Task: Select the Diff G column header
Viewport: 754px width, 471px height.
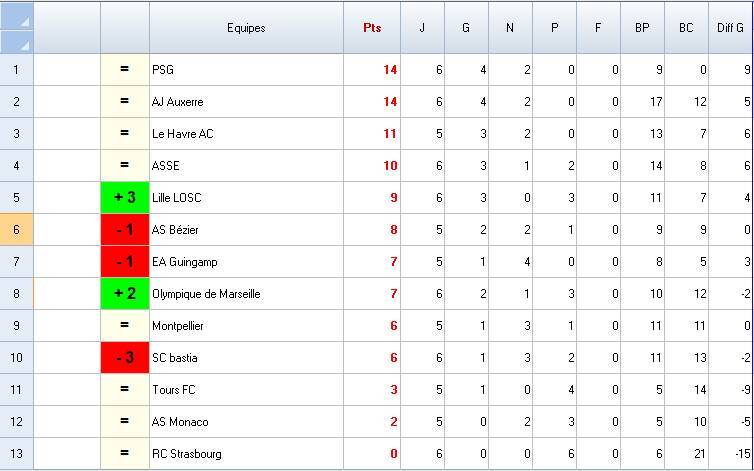Action: [x=731, y=28]
